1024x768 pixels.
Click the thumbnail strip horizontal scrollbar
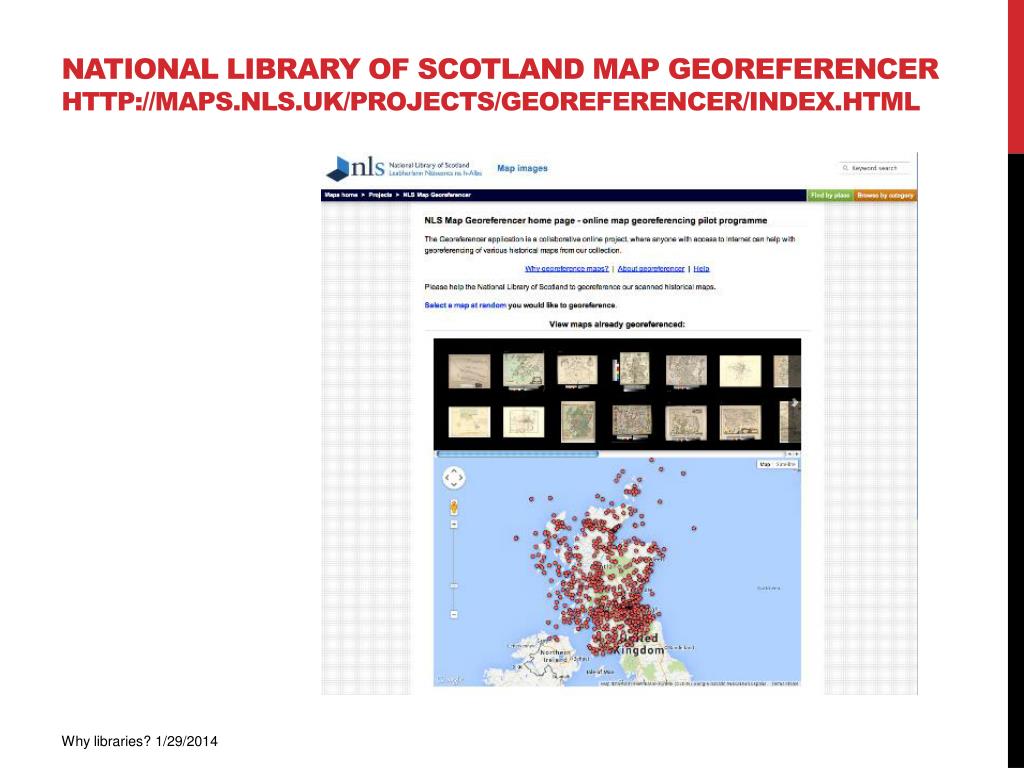coord(517,454)
